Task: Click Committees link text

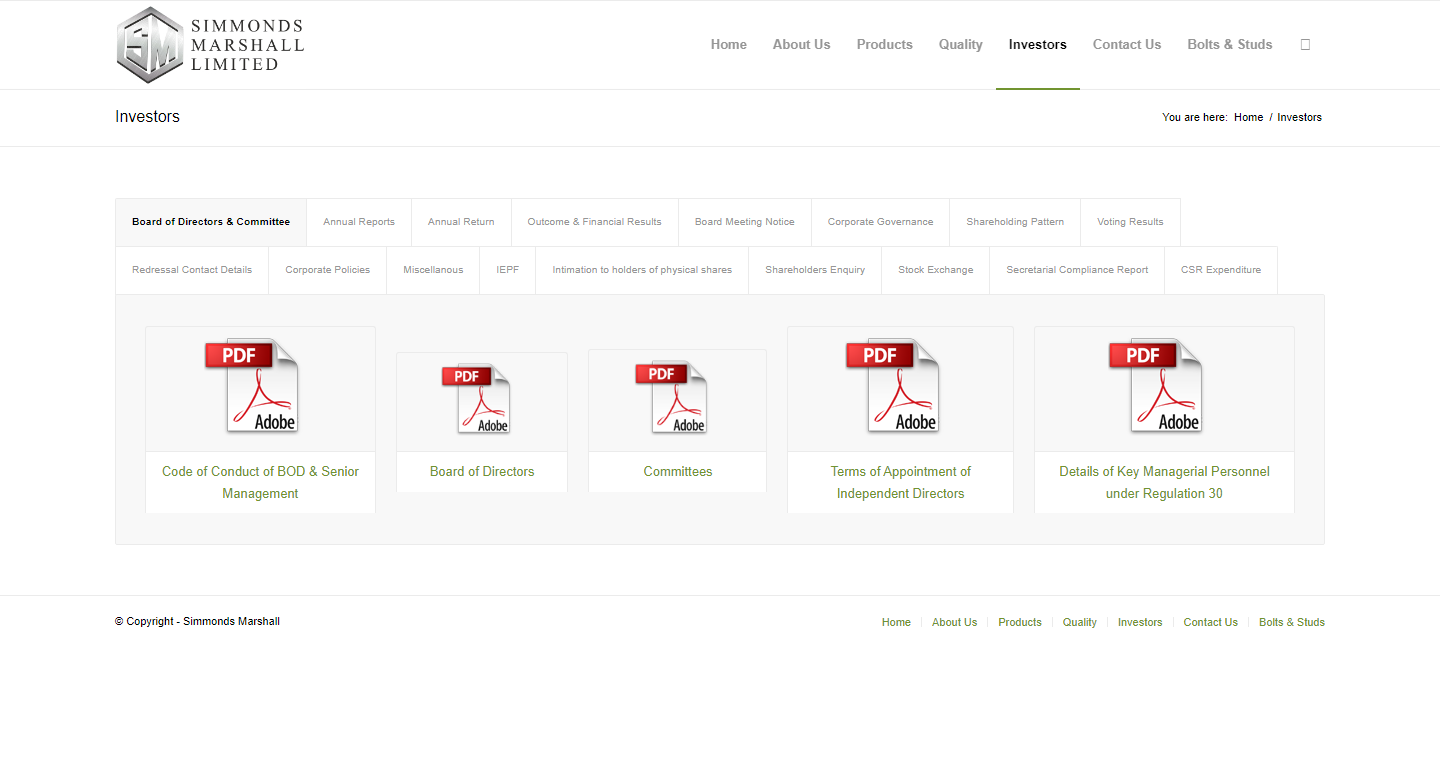Action: click(x=678, y=472)
